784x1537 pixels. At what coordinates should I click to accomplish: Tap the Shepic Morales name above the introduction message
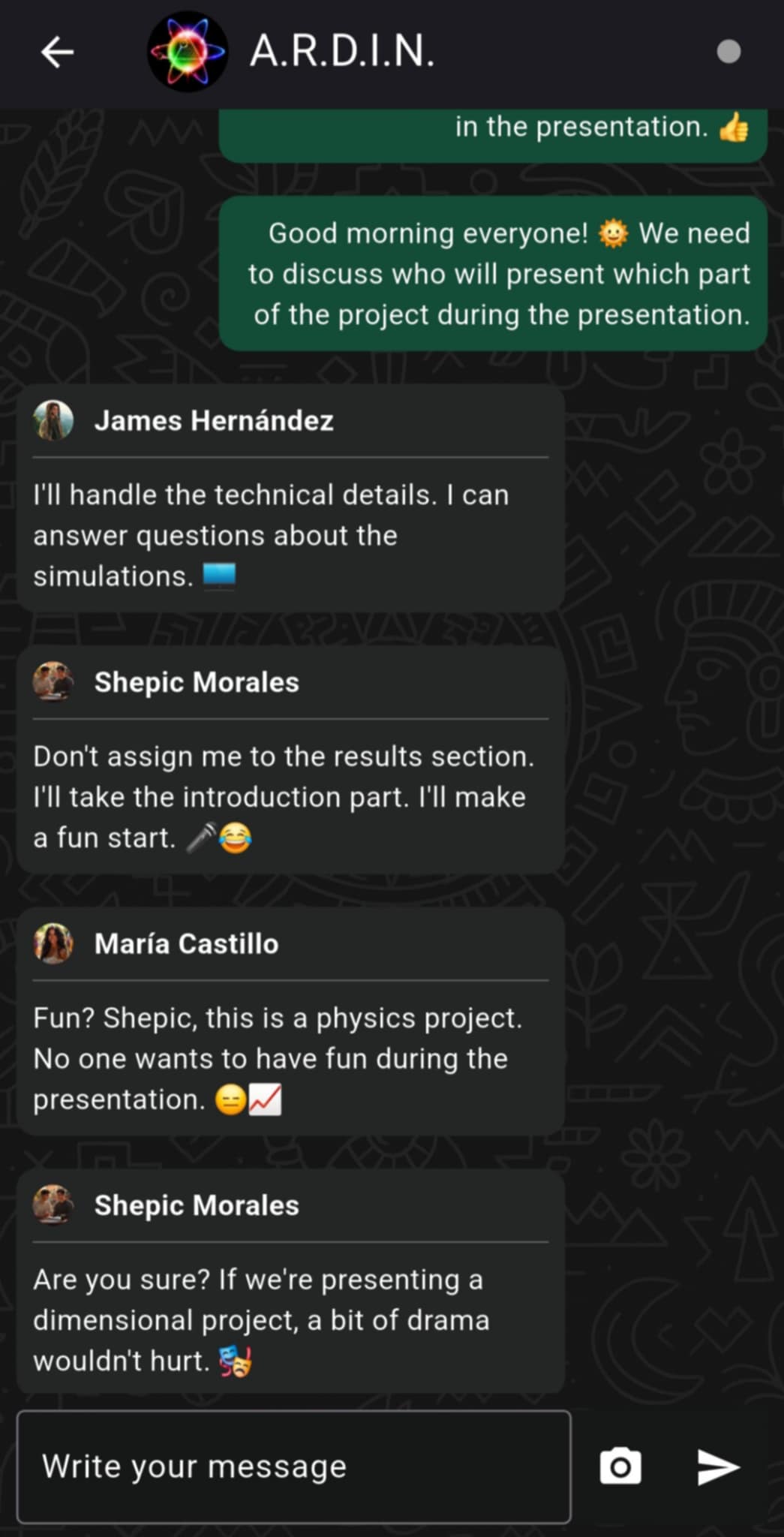[x=197, y=682]
